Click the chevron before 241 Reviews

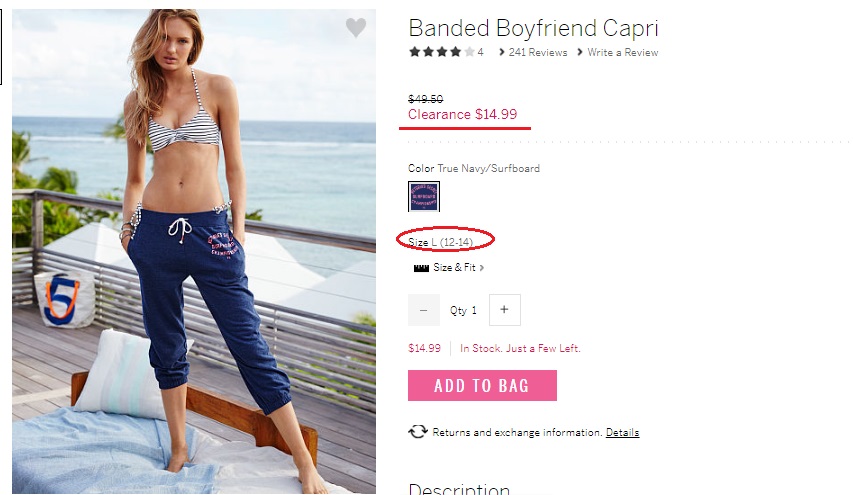[502, 52]
